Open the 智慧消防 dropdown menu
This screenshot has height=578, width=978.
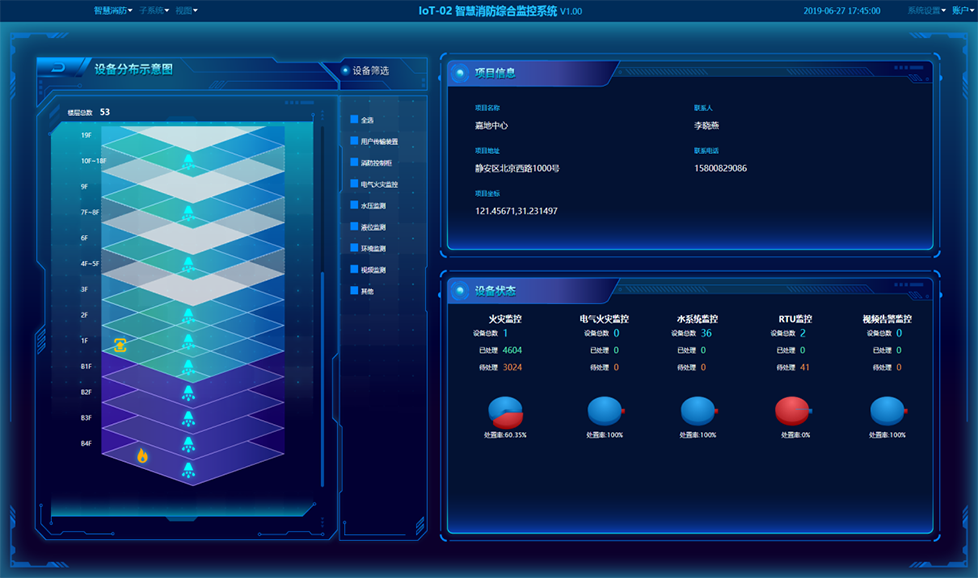[113, 11]
